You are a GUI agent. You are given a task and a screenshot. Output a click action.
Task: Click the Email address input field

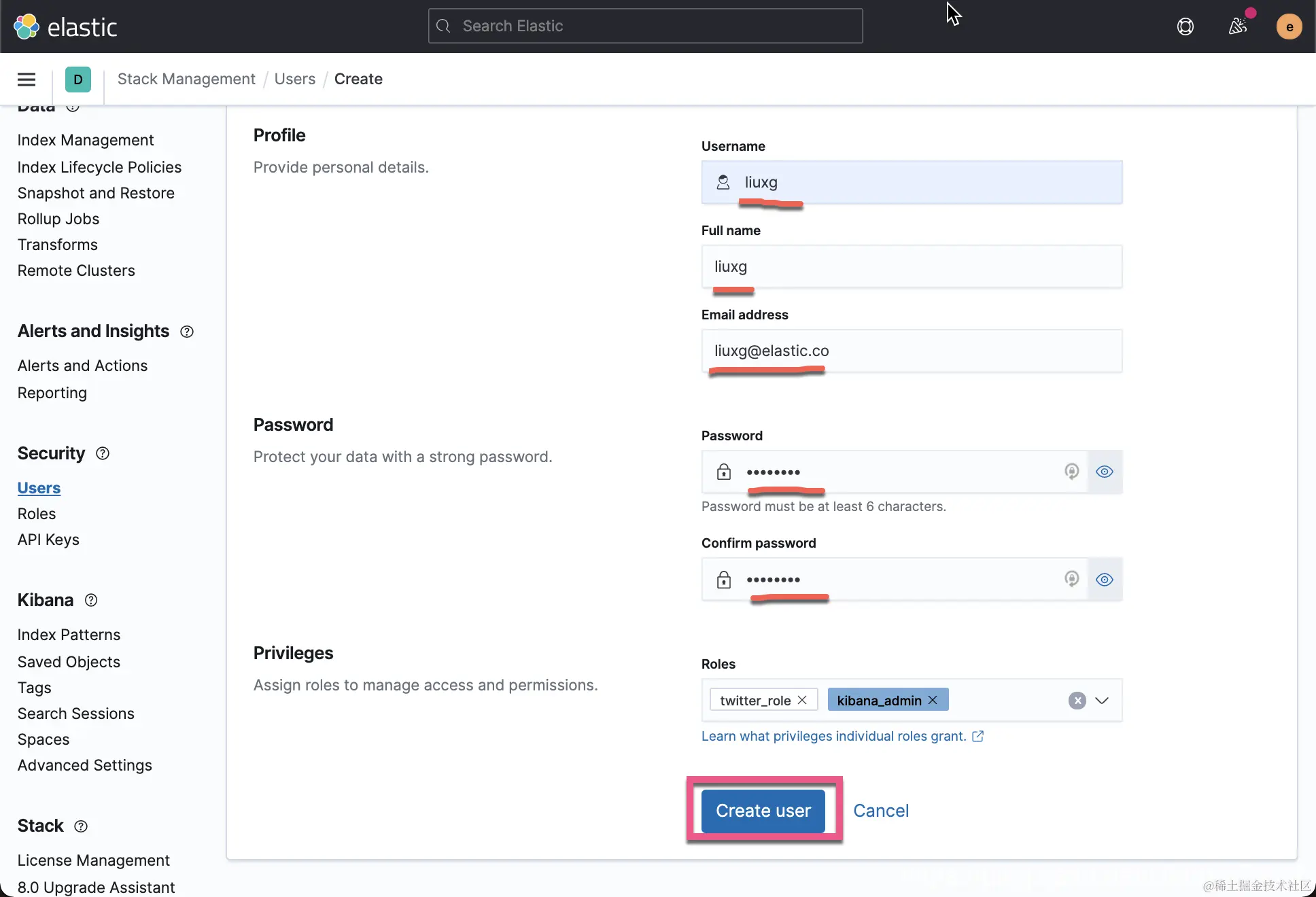(911, 351)
